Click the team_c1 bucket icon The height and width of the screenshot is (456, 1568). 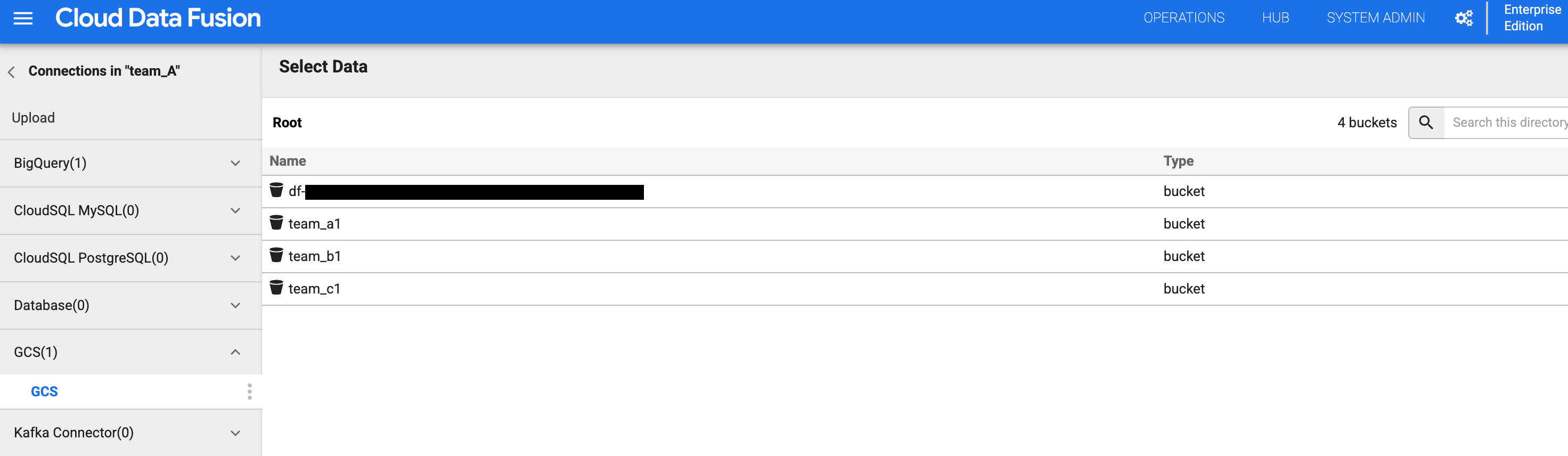click(x=276, y=287)
